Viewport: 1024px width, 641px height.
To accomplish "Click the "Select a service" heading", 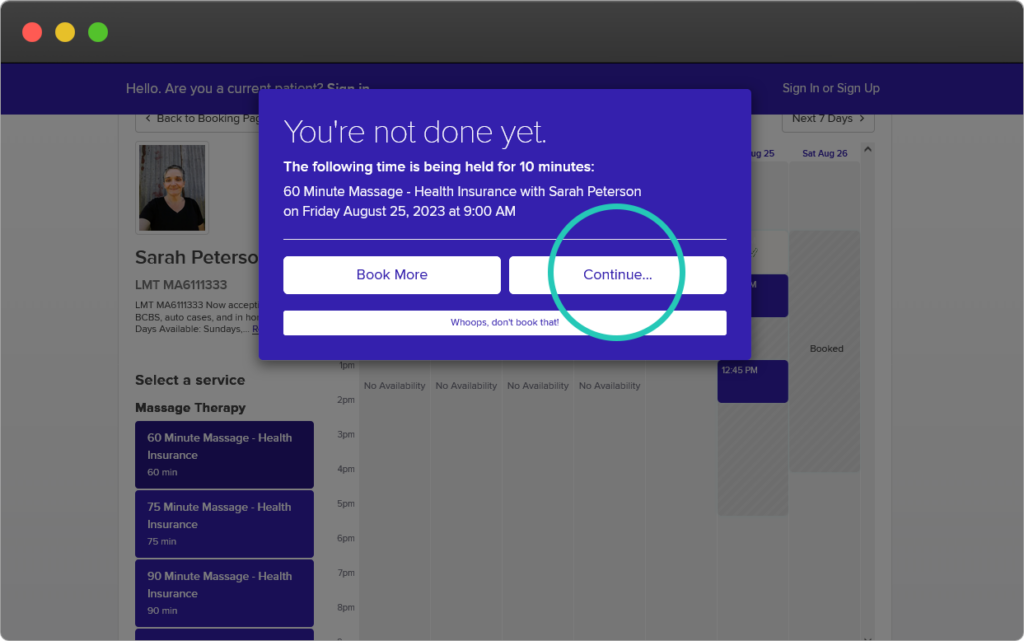I will pyautogui.click(x=190, y=380).
